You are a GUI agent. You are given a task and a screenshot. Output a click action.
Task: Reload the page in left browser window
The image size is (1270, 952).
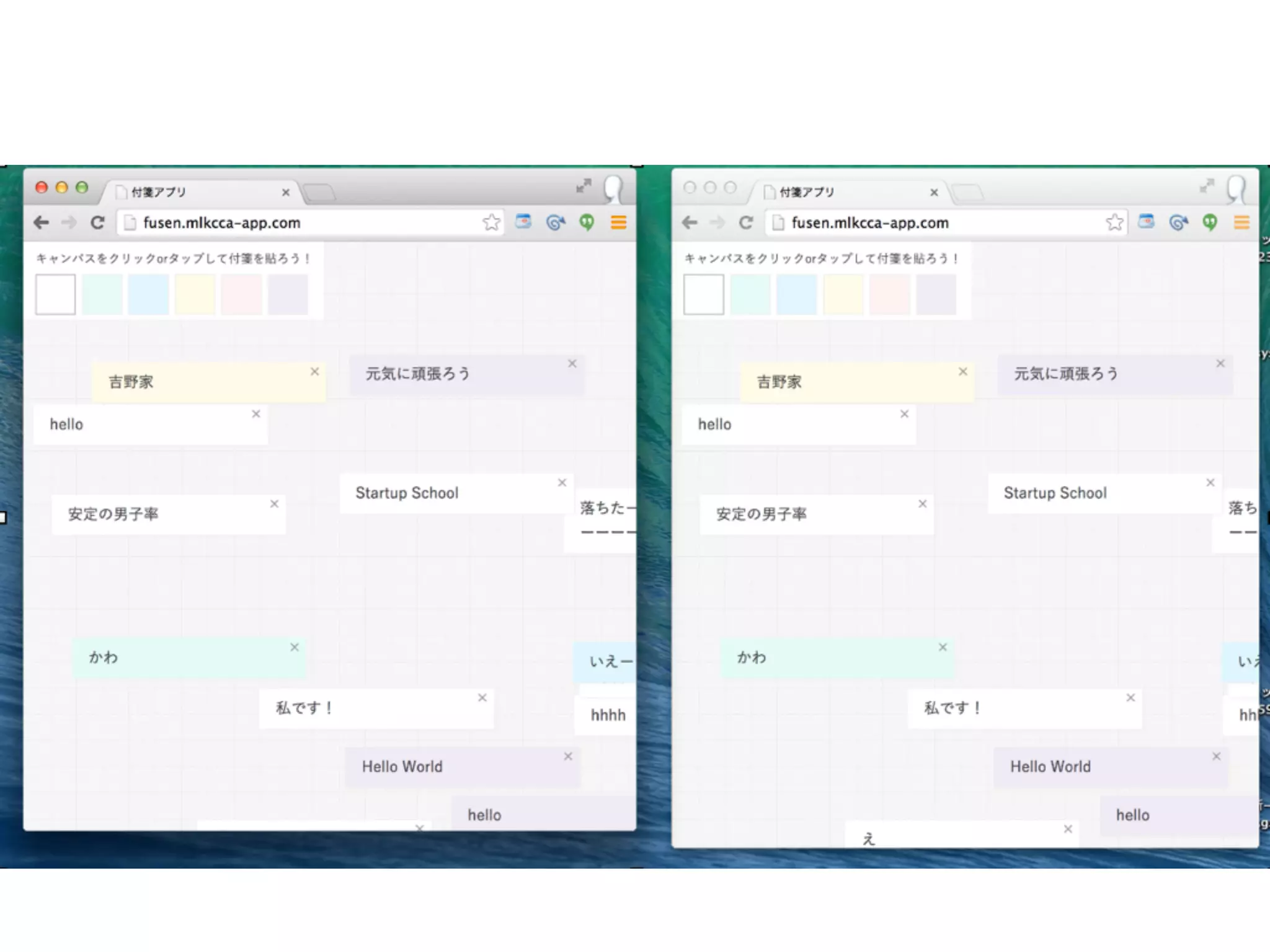click(x=97, y=223)
